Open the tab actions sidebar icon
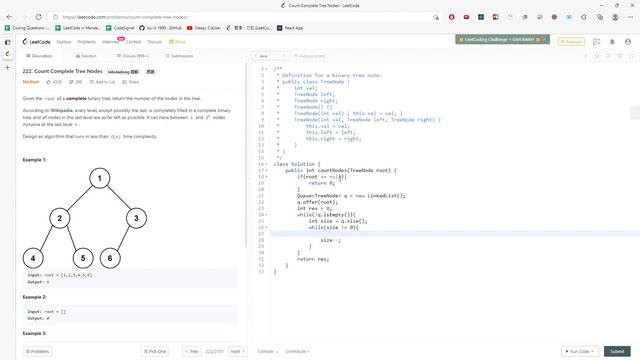 [7, 42]
